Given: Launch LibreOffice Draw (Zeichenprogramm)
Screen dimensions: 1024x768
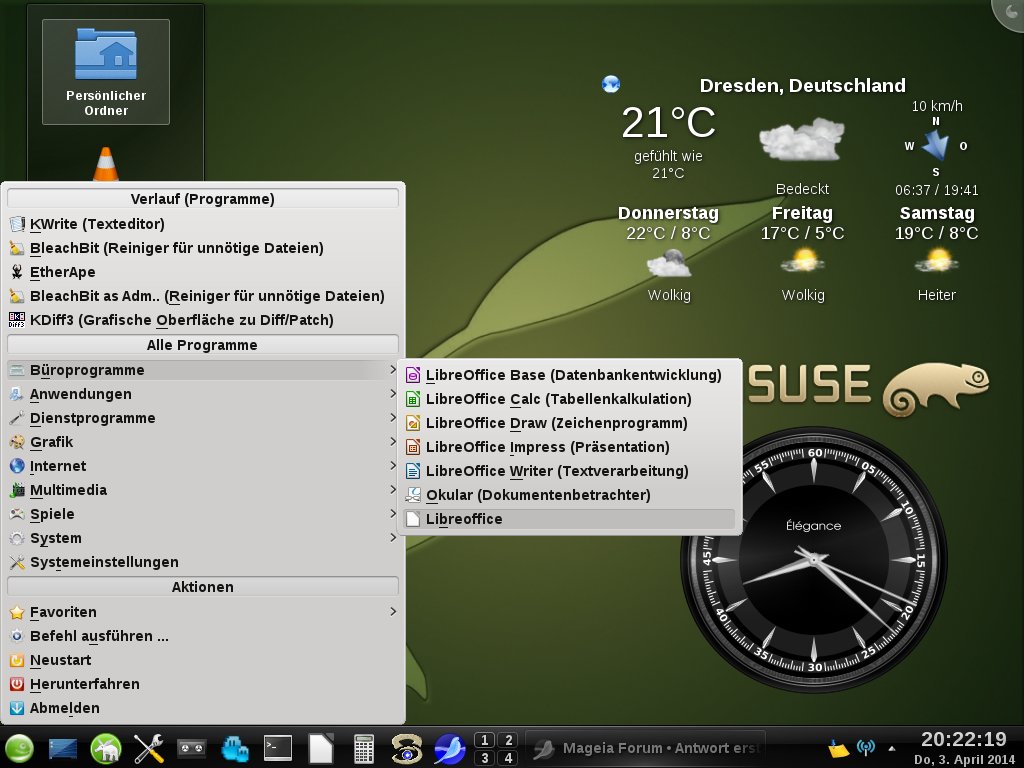Looking at the screenshot, I should tap(569, 423).
